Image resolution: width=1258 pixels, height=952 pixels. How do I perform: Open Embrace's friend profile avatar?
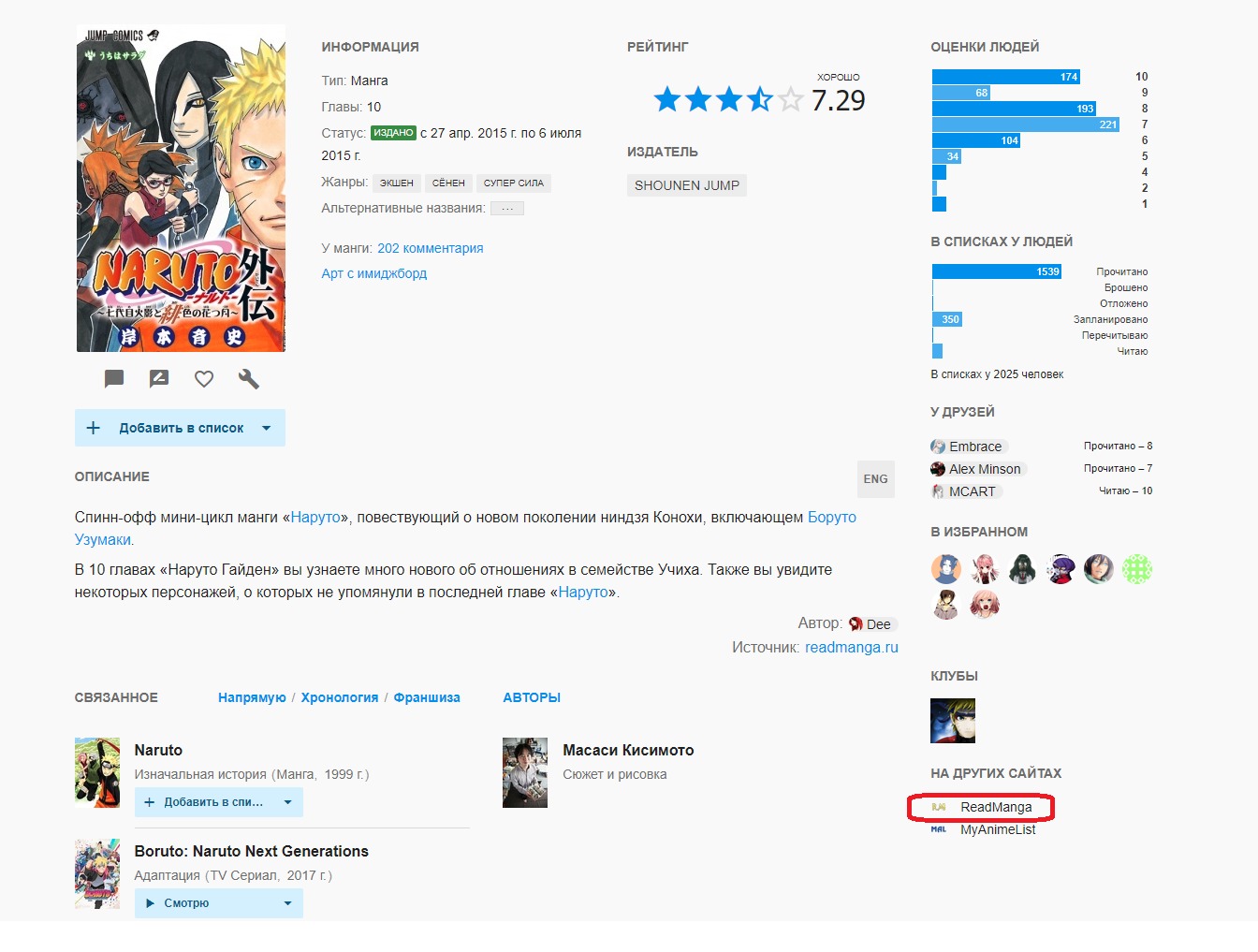(938, 447)
